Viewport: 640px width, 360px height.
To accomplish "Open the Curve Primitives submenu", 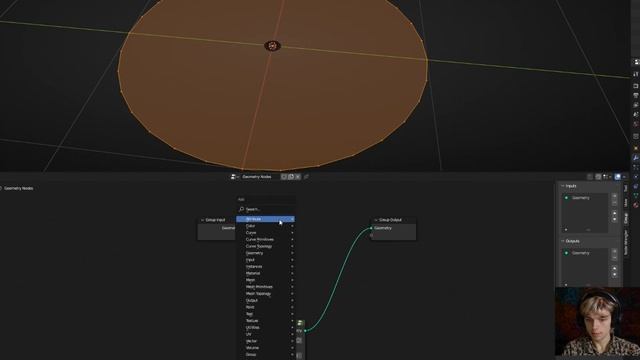I will click(265, 239).
